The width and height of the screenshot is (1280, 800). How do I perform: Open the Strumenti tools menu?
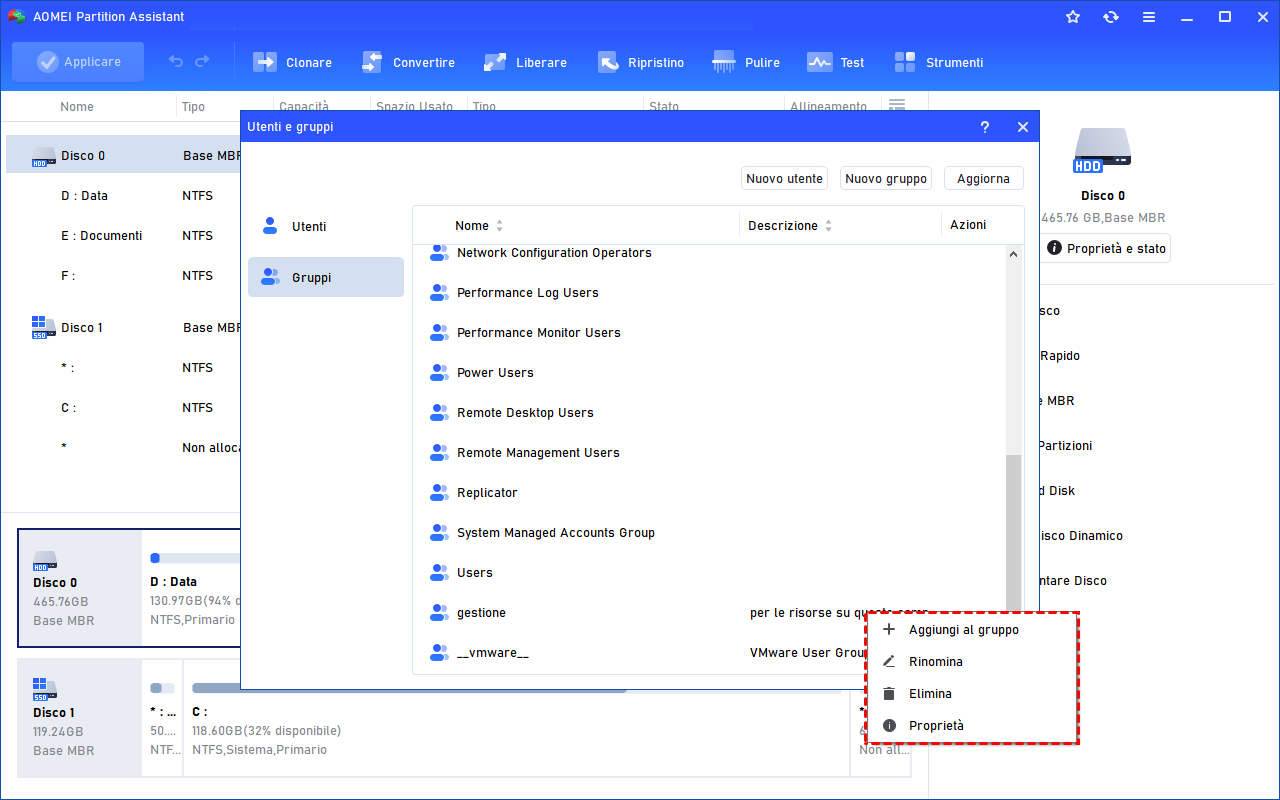pyautogui.click(x=938, y=62)
